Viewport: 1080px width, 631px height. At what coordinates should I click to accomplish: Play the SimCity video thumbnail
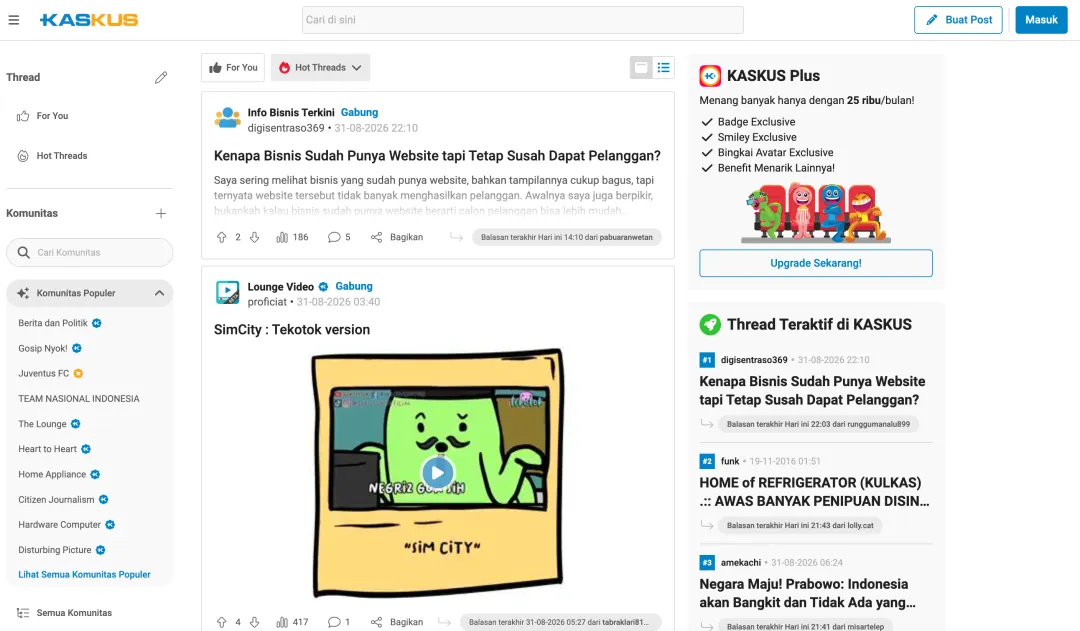pyautogui.click(x=437, y=473)
